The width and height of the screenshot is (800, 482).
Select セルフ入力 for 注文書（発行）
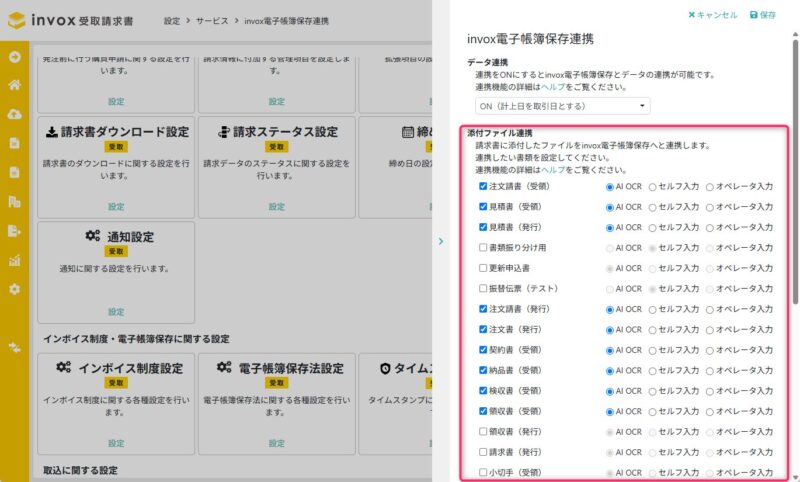pyautogui.click(x=653, y=330)
